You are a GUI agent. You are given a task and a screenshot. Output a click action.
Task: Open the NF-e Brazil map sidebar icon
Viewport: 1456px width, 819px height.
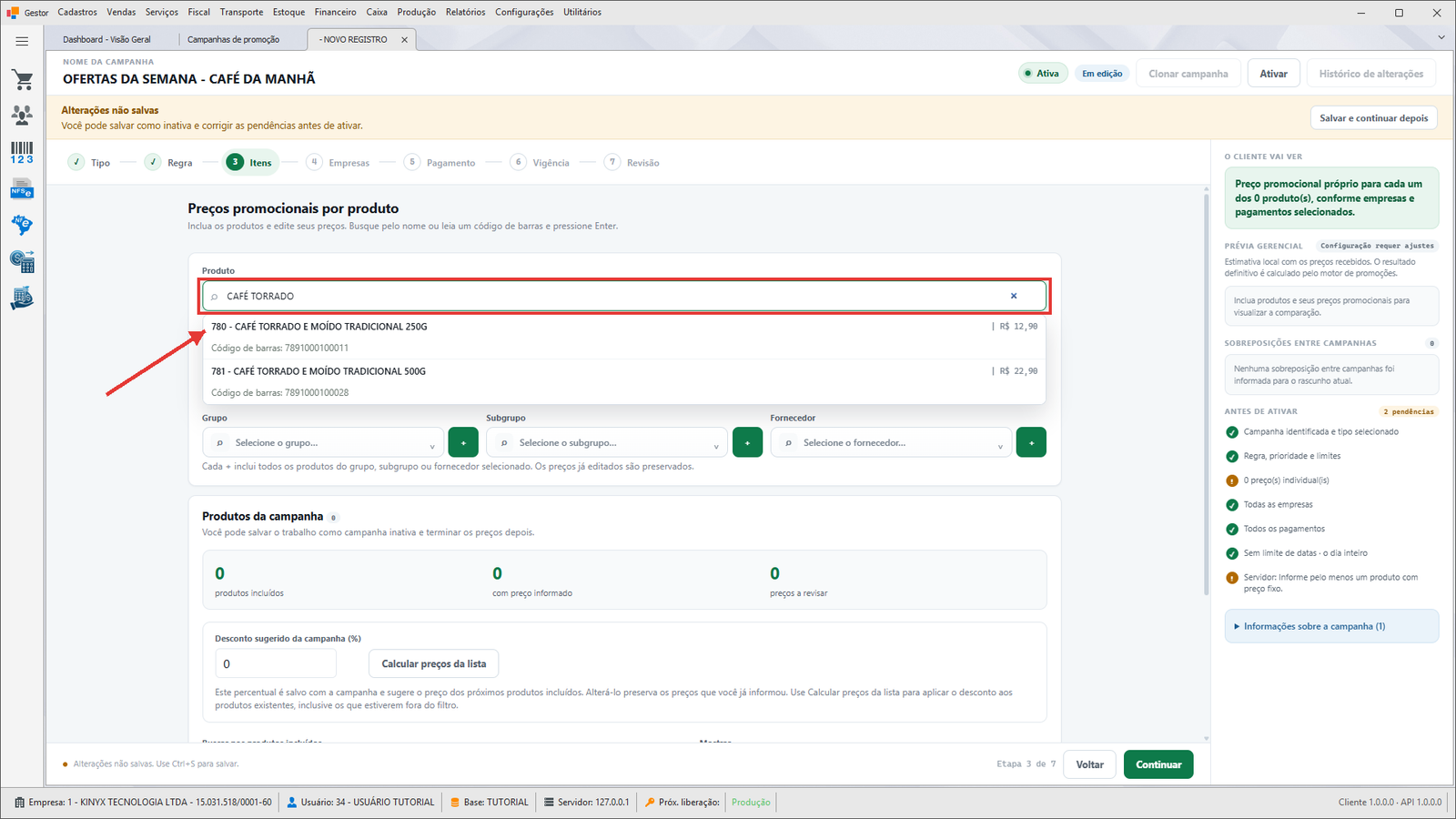click(x=22, y=225)
